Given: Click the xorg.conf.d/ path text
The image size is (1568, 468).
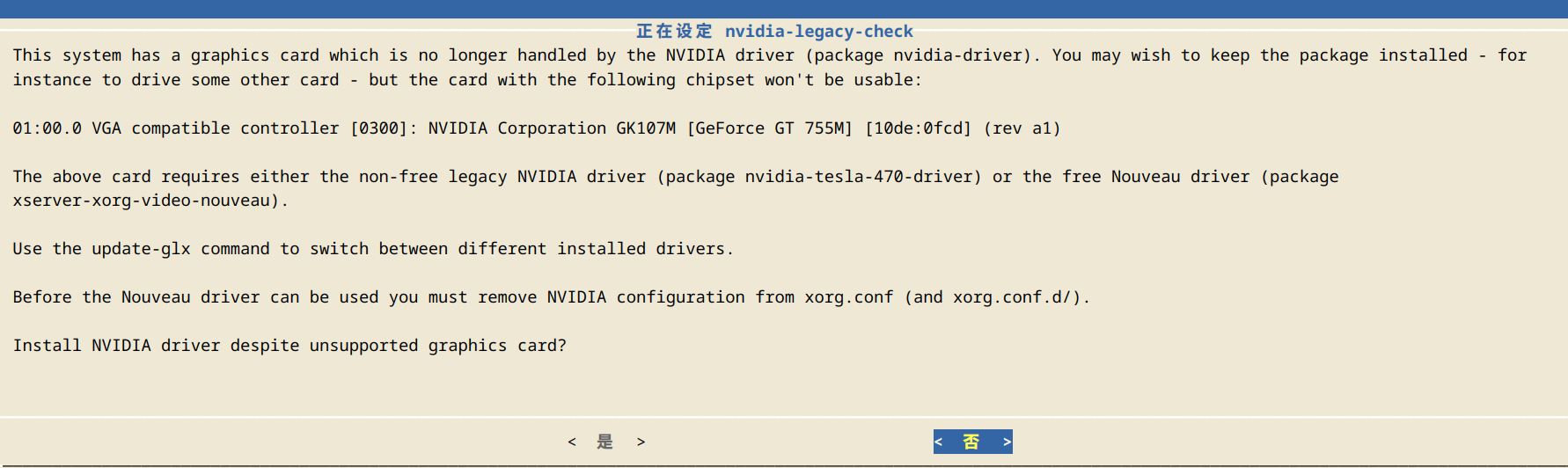Looking at the screenshot, I should tap(1012, 297).
